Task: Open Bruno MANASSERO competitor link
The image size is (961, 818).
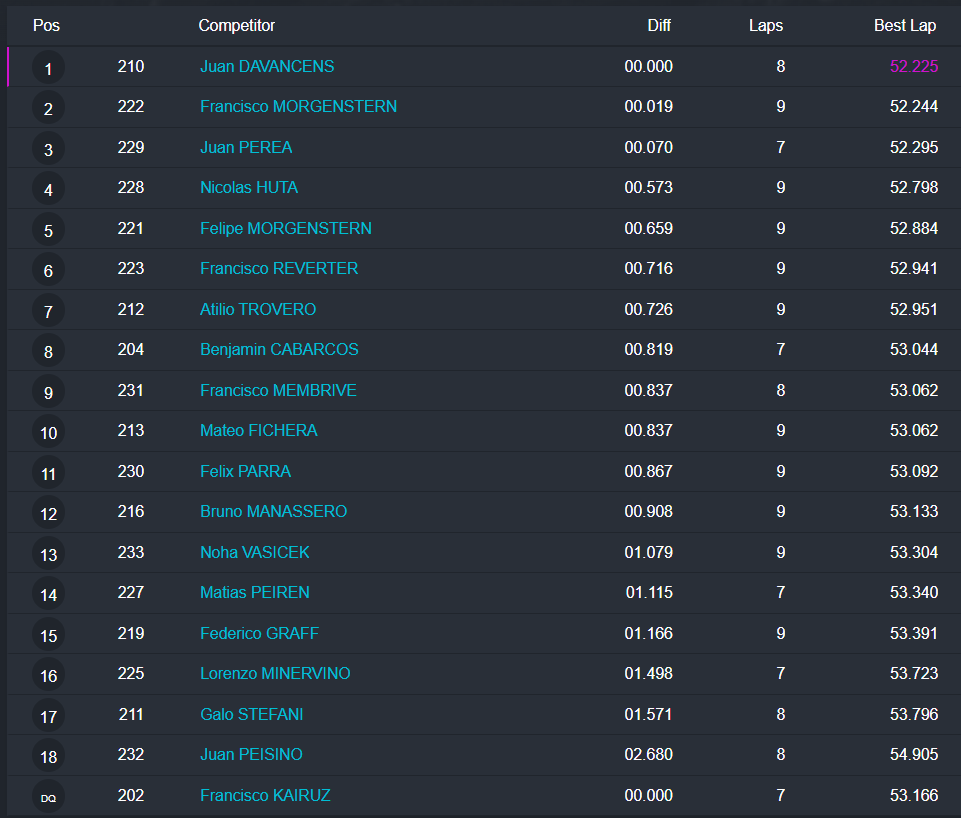Action: [x=273, y=511]
